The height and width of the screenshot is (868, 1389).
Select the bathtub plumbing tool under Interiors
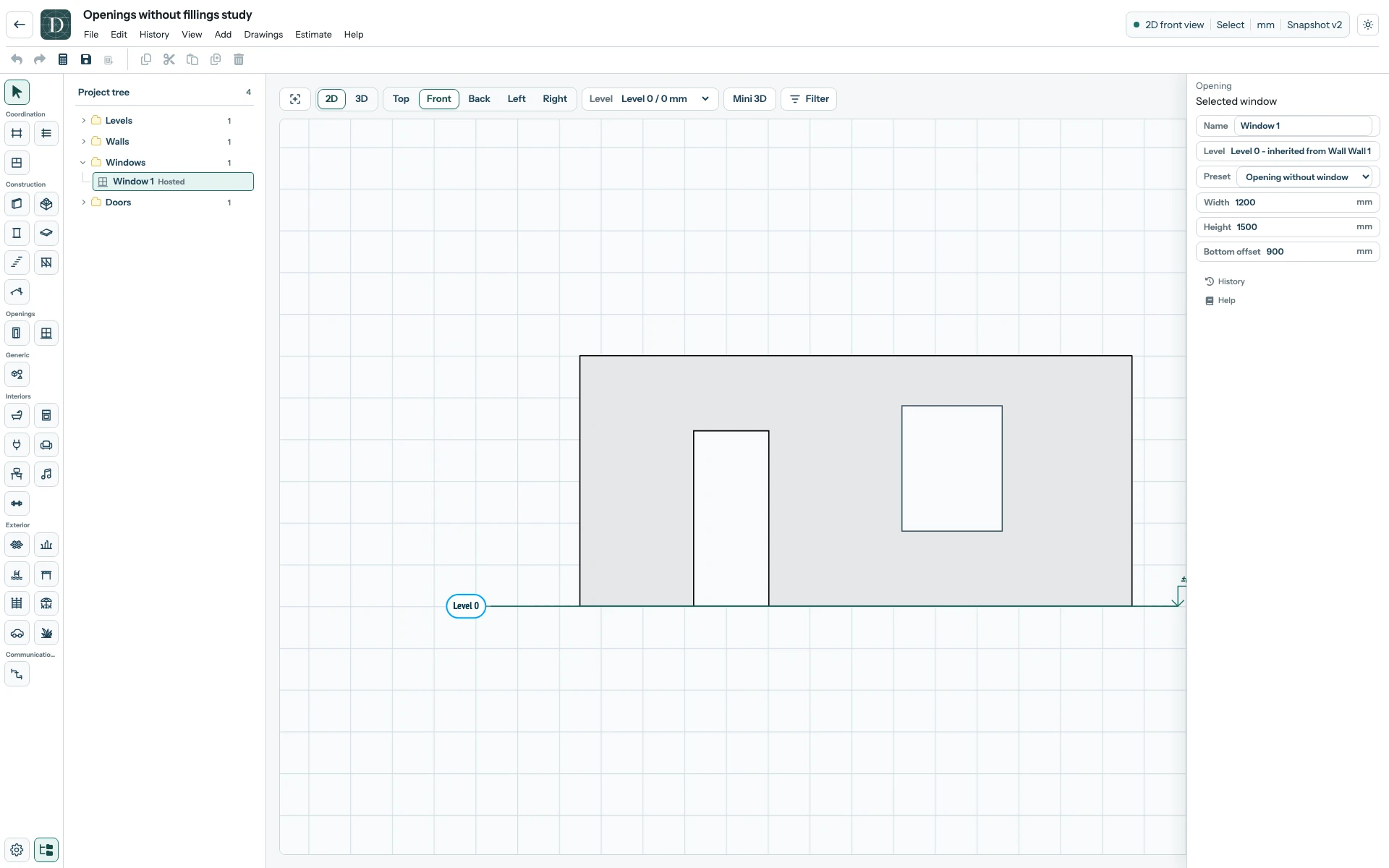pos(17,416)
